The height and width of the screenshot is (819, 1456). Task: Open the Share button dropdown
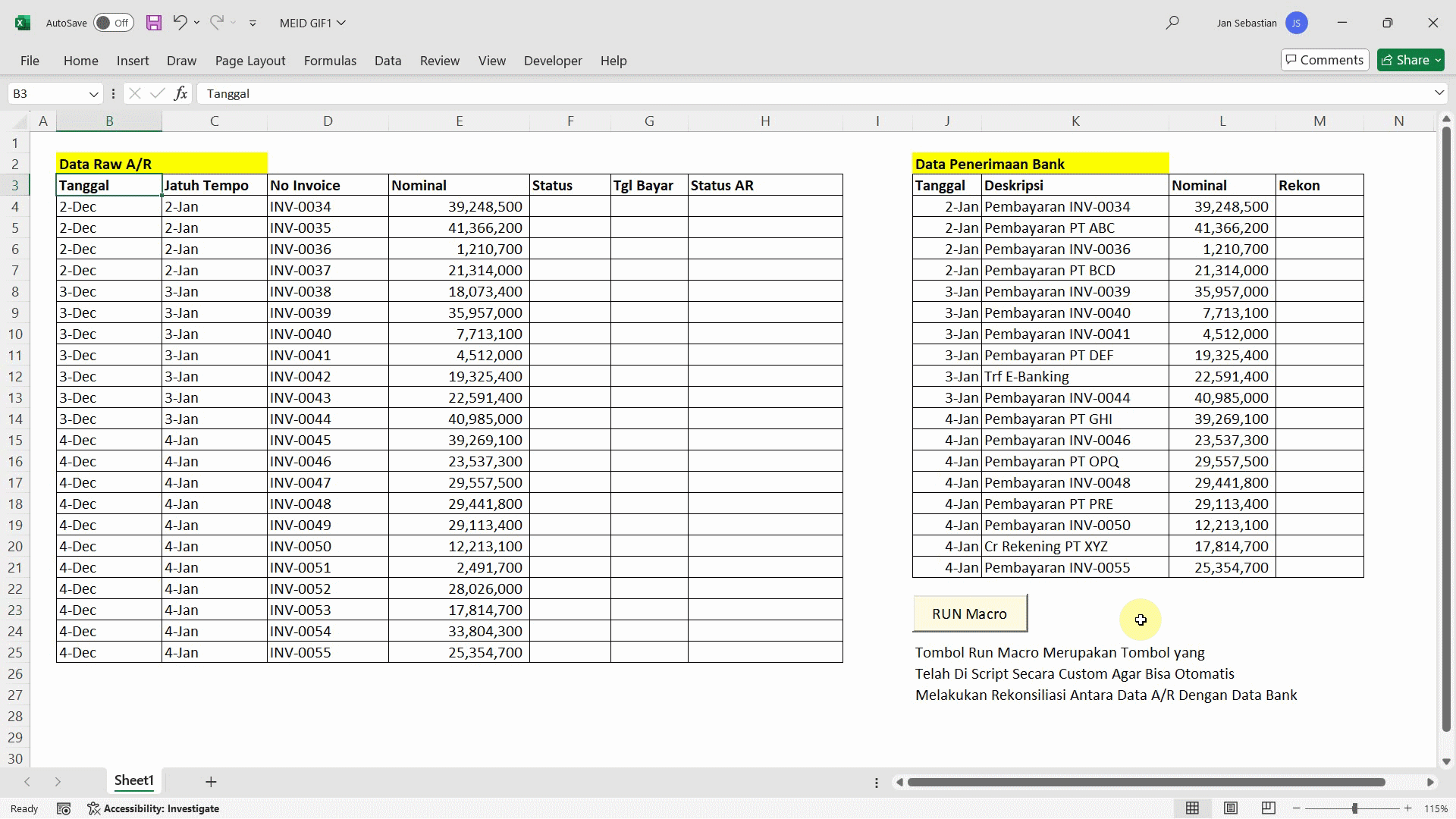(1438, 60)
